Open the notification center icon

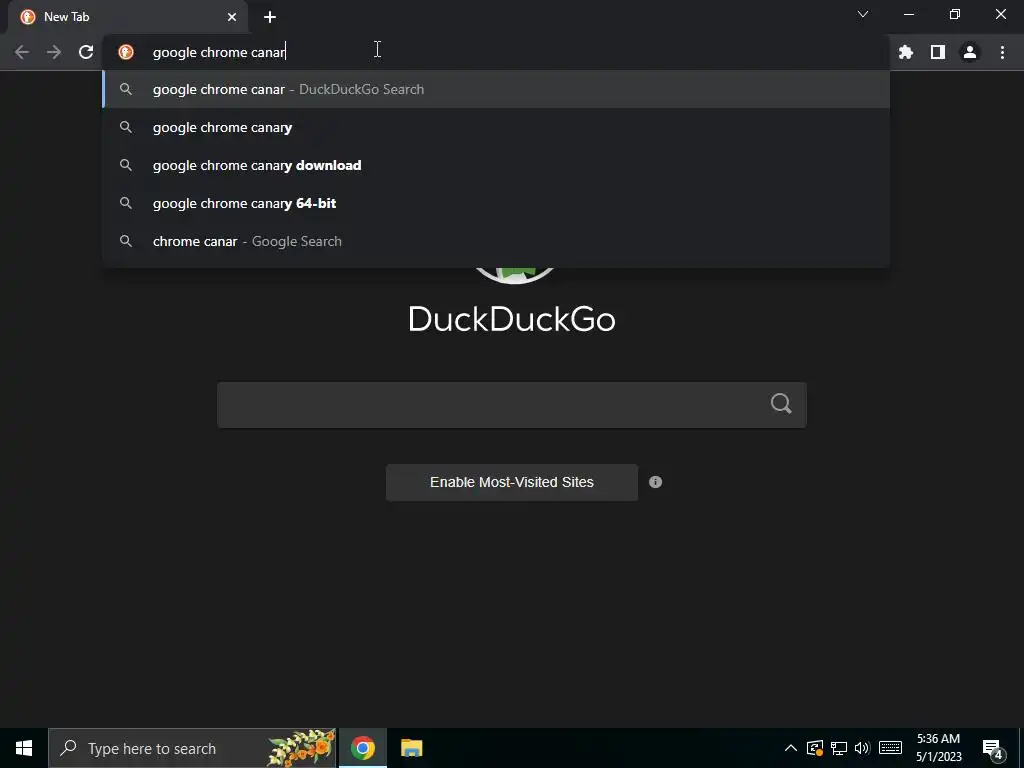point(993,749)
